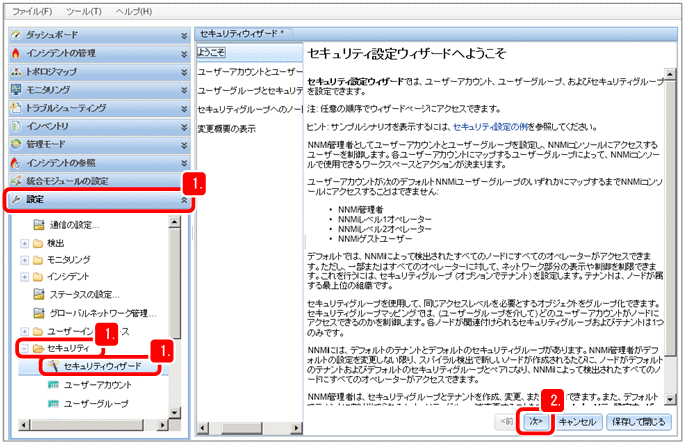Expand the トポロジマップ chevron
Viewport: 685px width, 444px height.
click(x=184, y=72)
